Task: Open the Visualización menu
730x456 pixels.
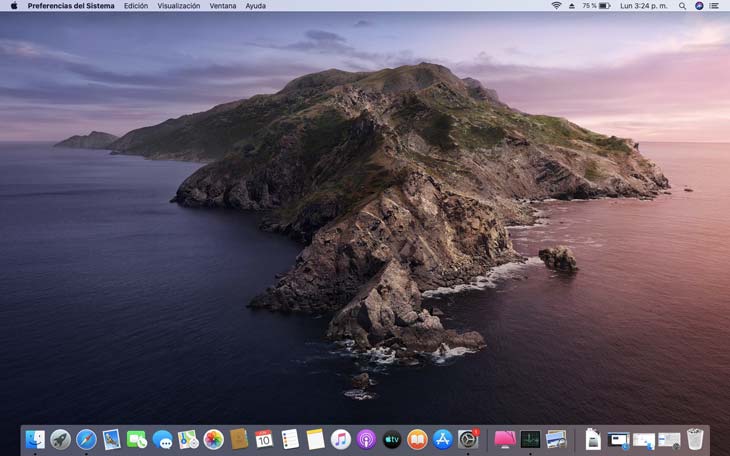Action: tap(179, 6)
